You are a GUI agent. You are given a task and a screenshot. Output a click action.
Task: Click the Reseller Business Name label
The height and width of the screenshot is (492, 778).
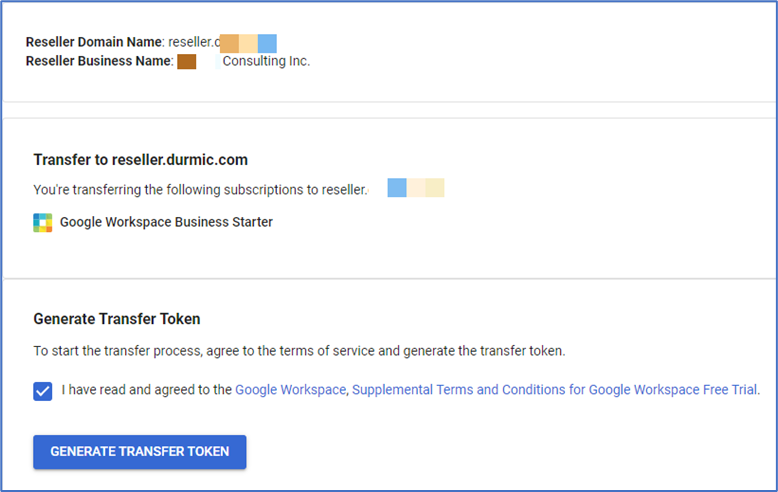[99, 61]
